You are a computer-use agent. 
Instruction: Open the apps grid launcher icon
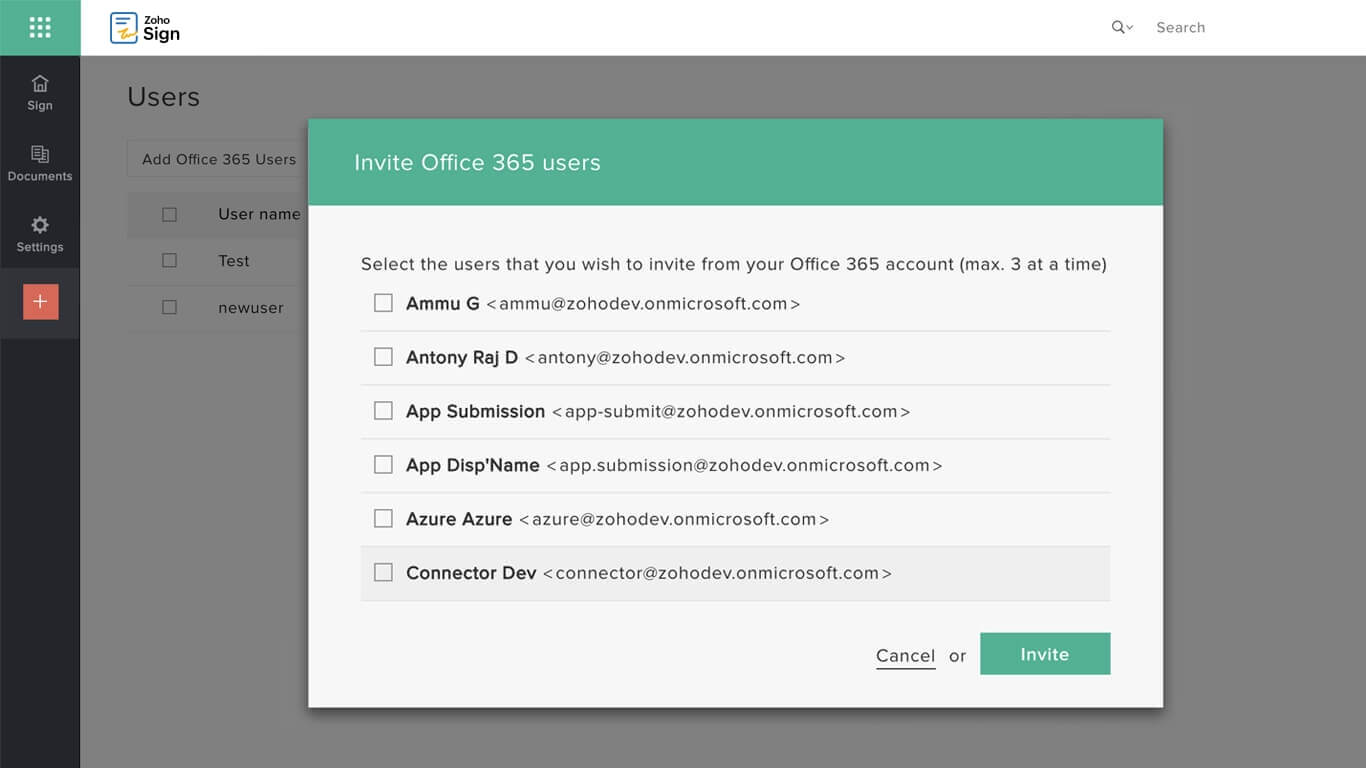40,27
